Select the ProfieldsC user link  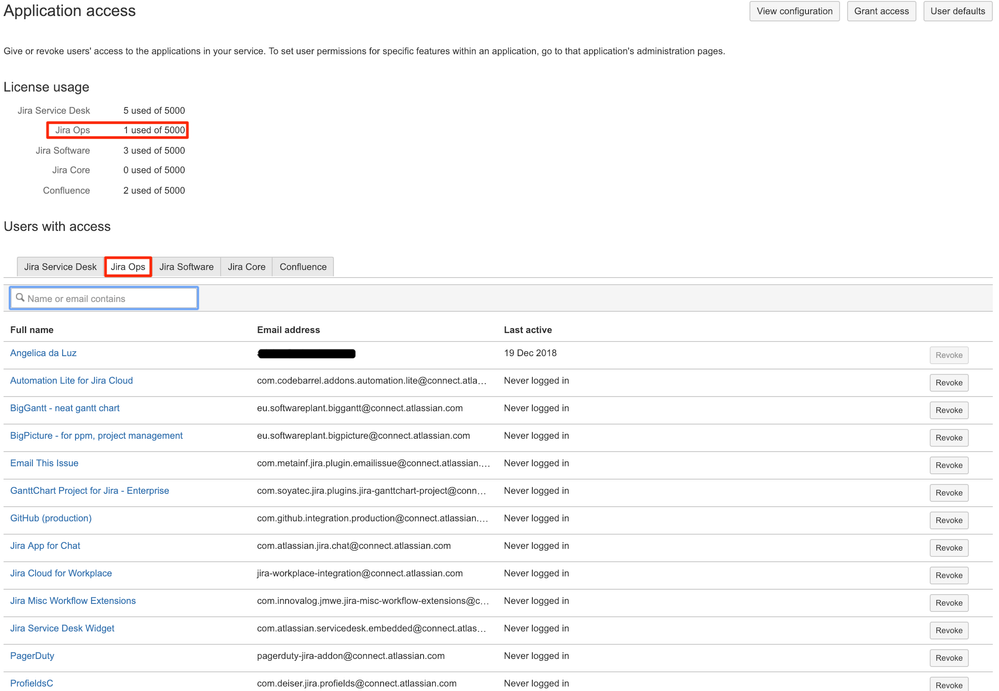click(32, 683)
